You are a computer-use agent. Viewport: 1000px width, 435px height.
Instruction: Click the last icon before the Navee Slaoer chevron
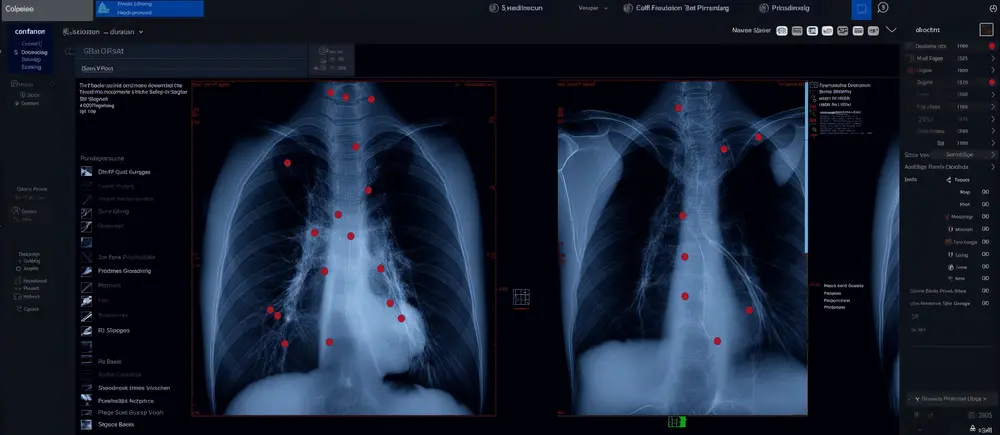pos(873,30)
